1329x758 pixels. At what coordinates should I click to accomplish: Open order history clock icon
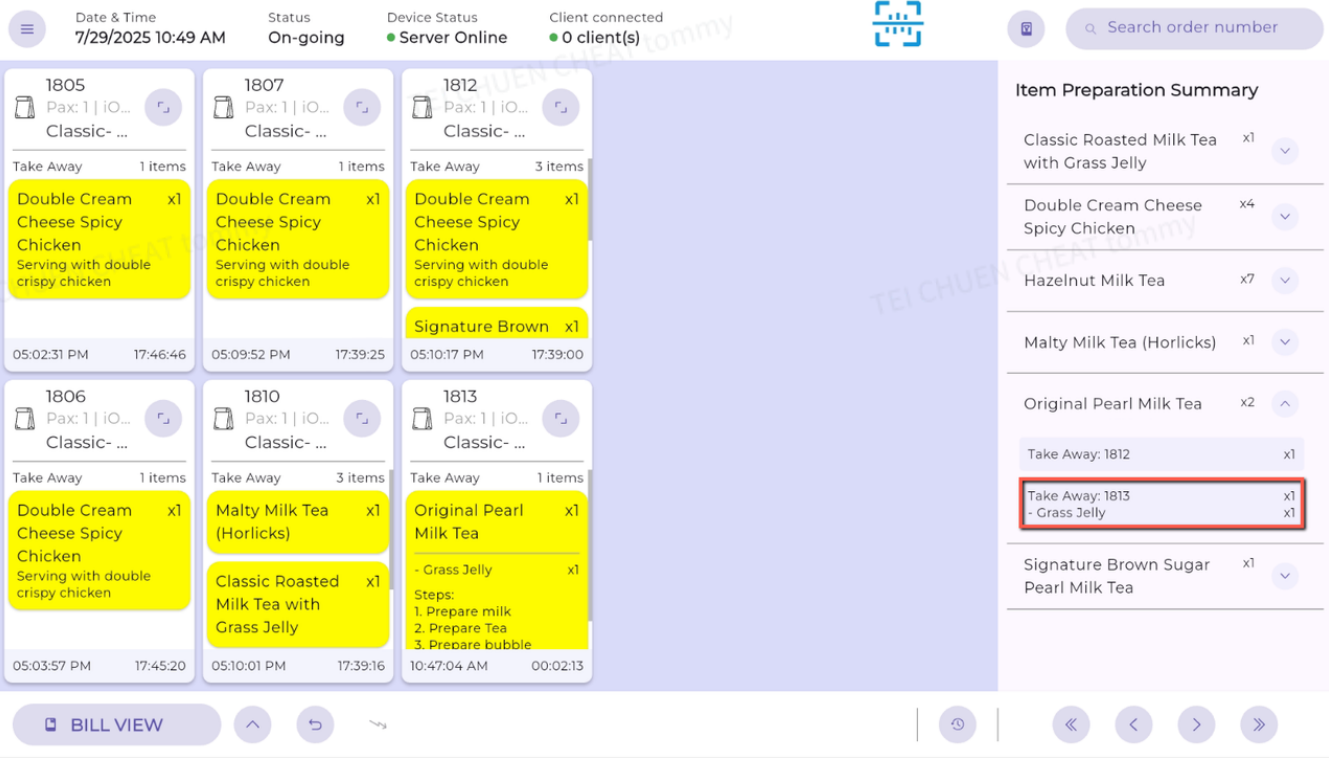pyautogui.click(x=957, y=725)
